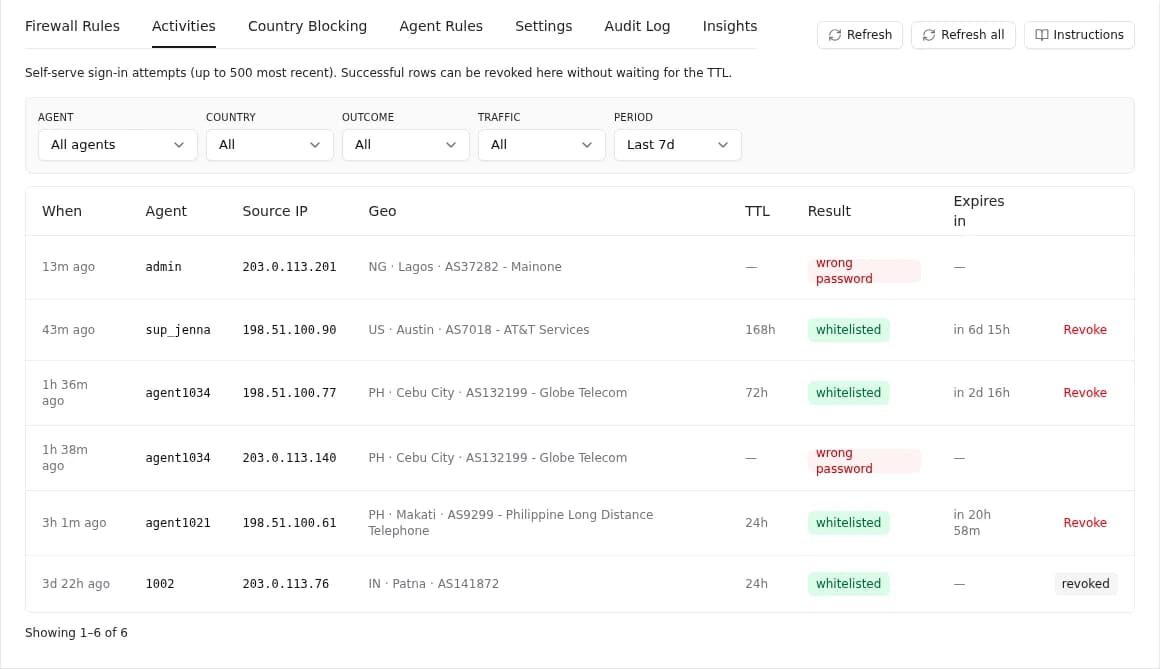Screen dimensions: 1160x669
Task: Click the Geo column header
Action: pos(382,211)
